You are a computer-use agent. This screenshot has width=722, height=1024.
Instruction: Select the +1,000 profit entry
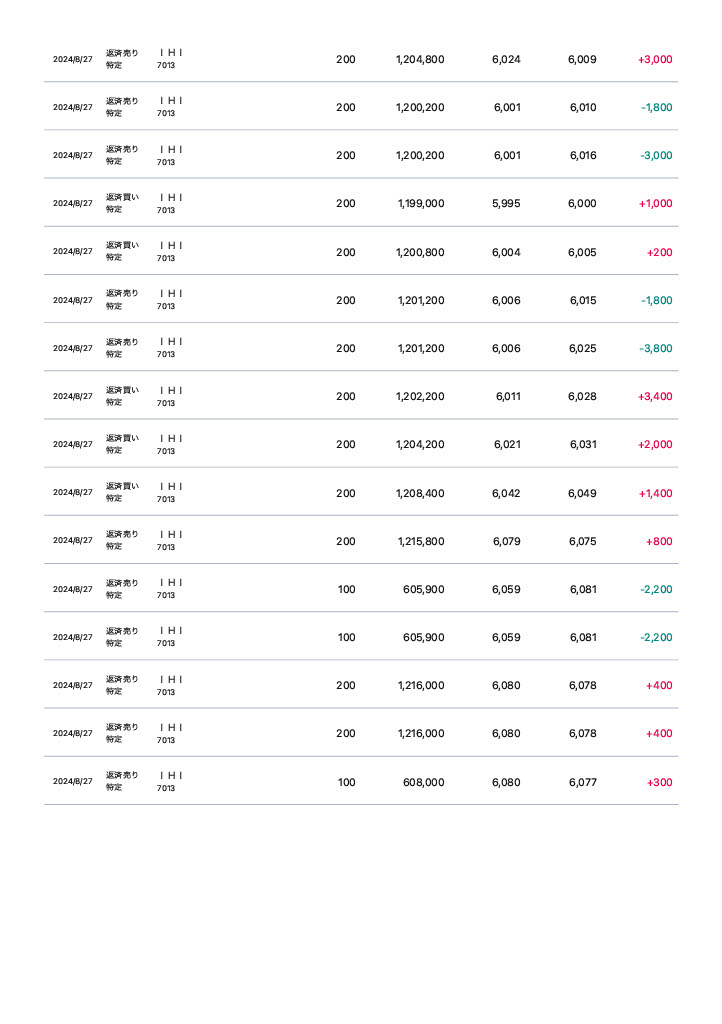pos(654,203)
